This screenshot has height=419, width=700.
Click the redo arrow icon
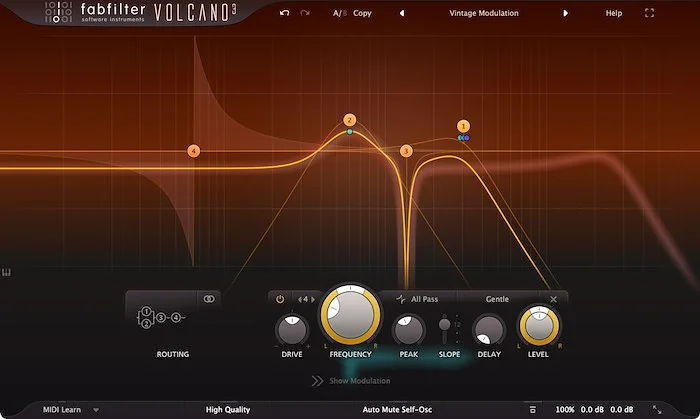305,14
